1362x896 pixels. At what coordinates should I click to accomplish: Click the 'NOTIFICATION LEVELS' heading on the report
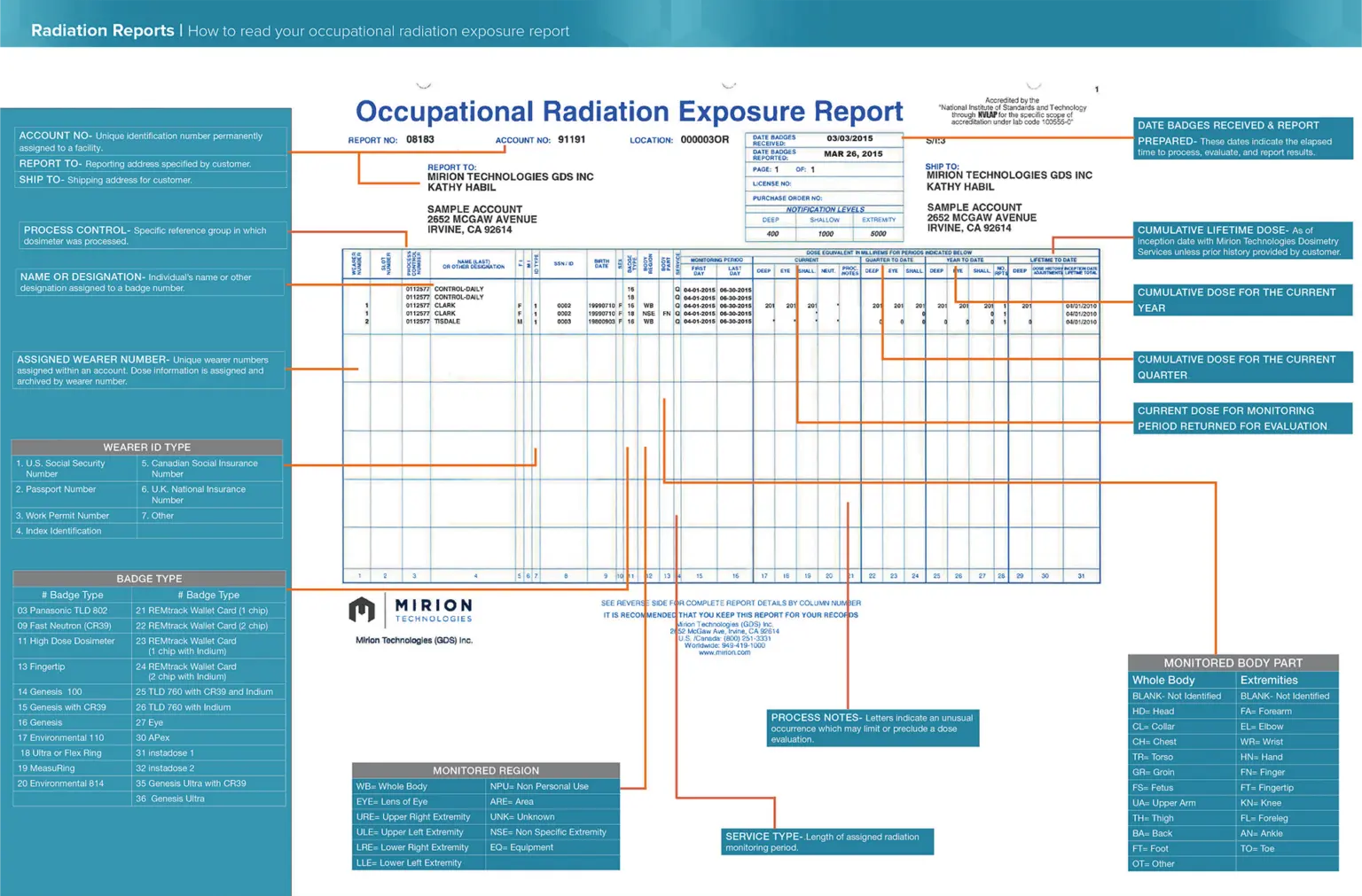pyautogui.click(x=825, y=209)
